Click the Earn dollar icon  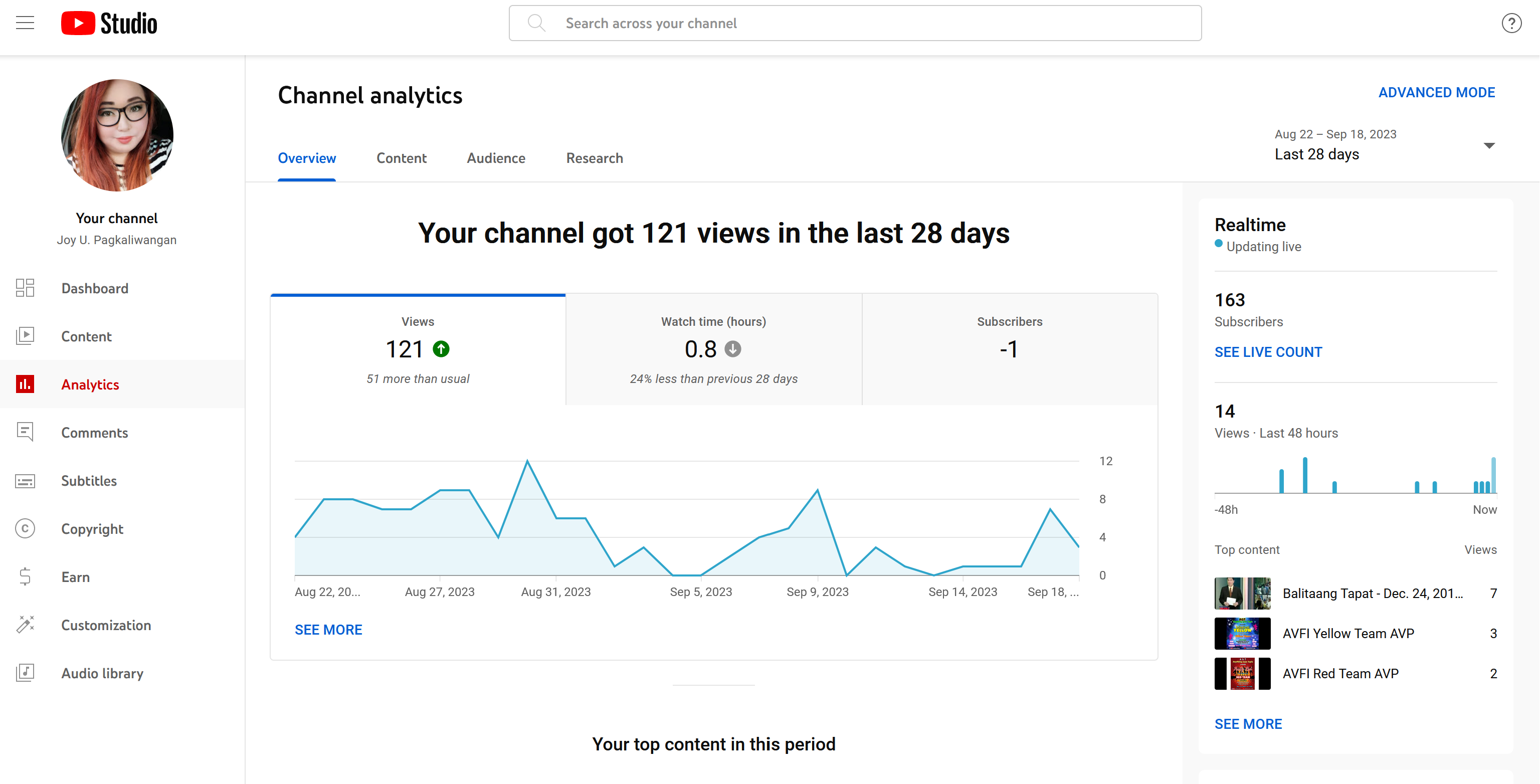(25, 576)
